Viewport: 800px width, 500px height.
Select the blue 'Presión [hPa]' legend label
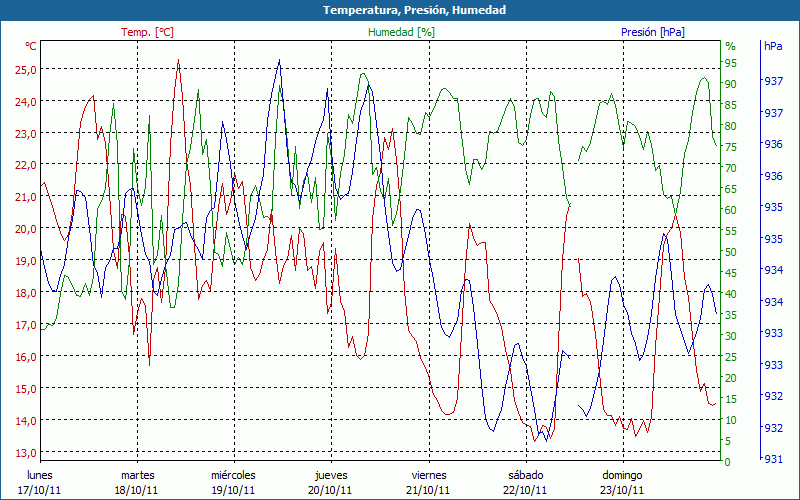tap(653, 32)
